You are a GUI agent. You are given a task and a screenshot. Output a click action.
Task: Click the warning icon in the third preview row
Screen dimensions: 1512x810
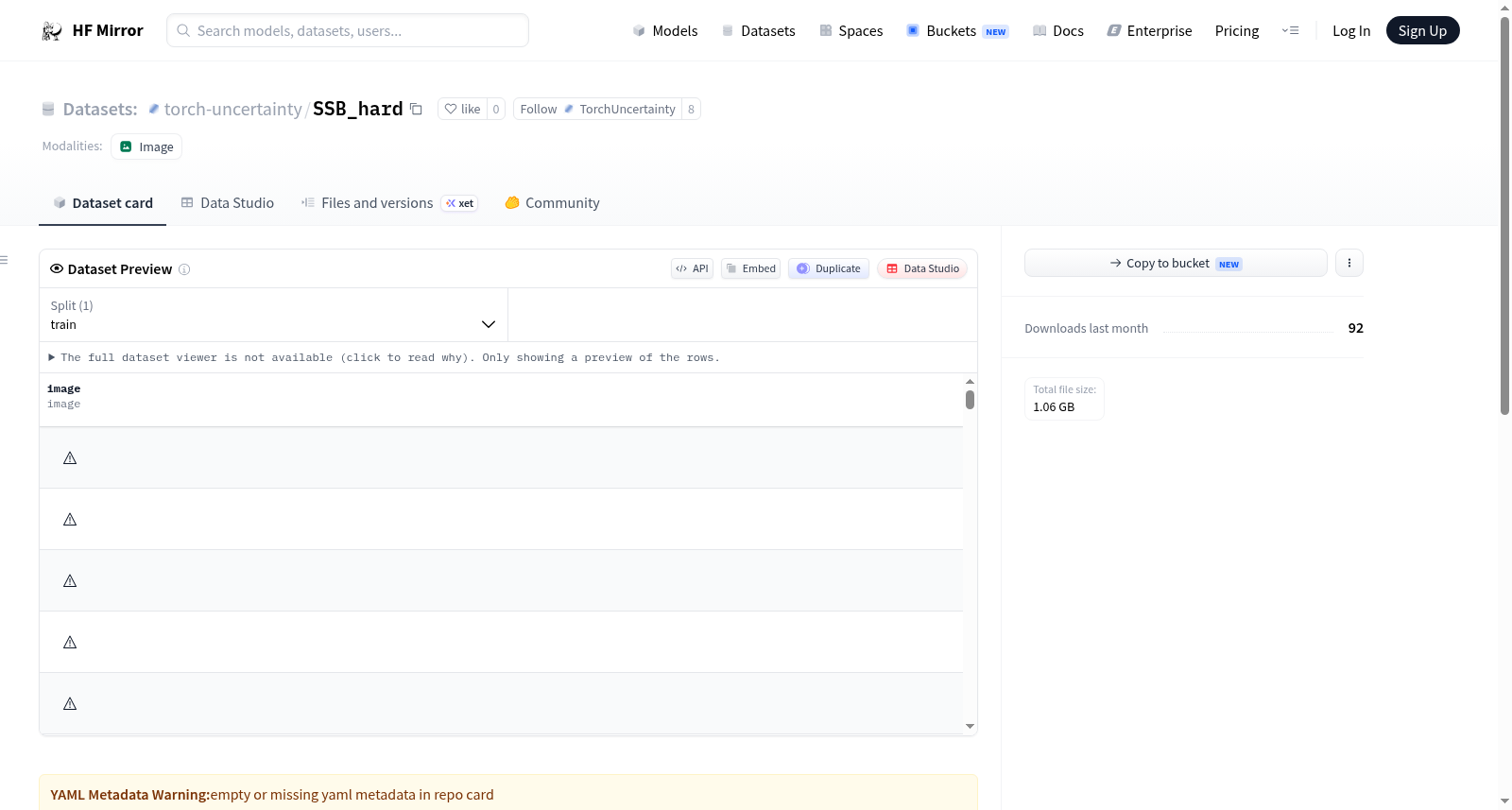coord(70,581)
